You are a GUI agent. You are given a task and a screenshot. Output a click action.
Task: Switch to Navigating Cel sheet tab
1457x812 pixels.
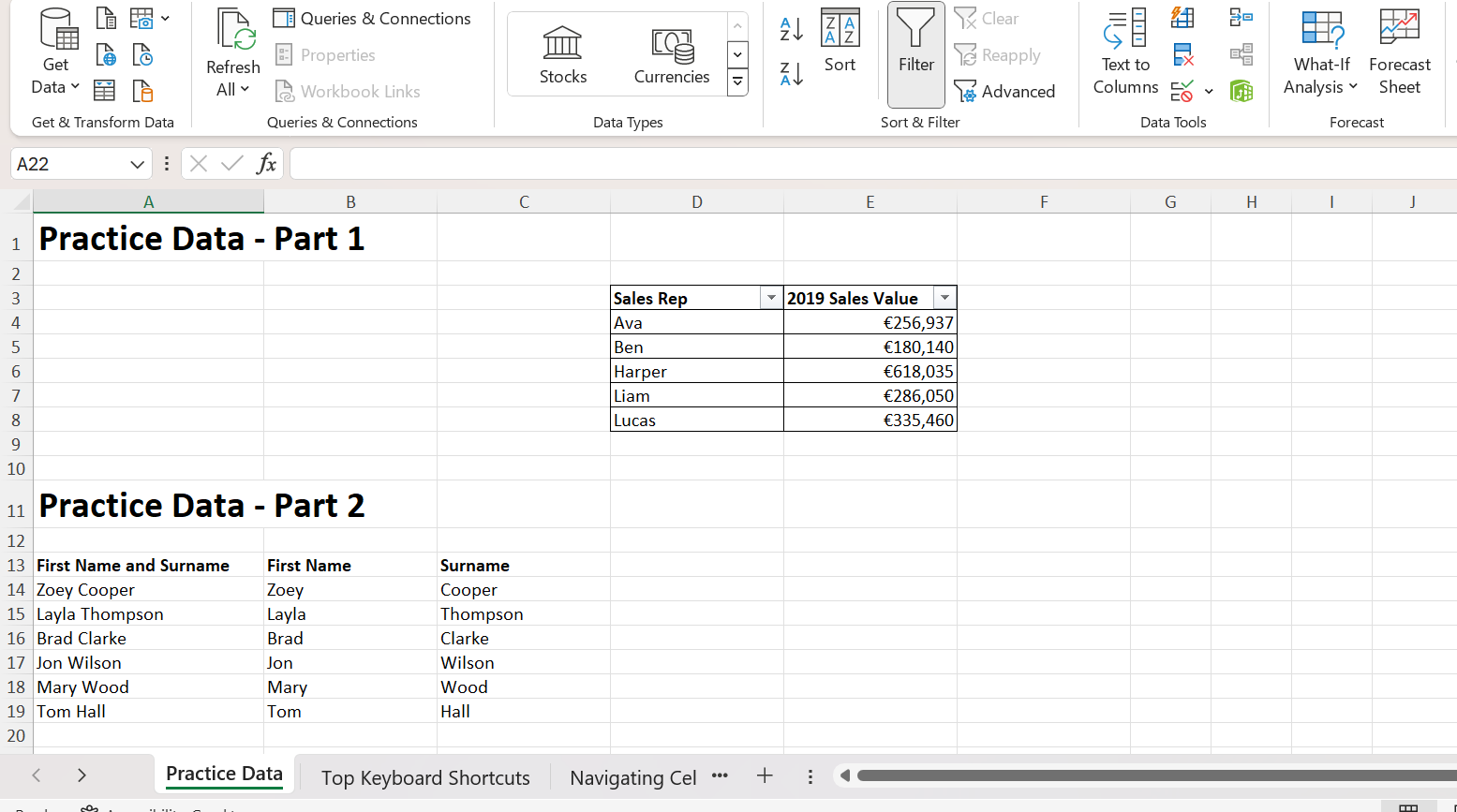coord(633,777)
